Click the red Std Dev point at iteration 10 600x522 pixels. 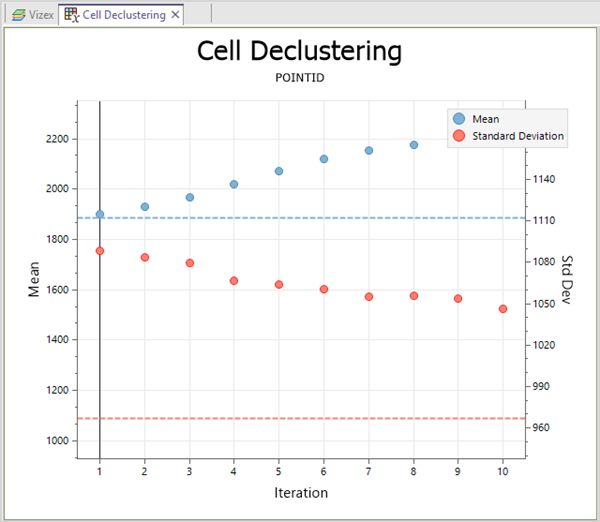[503, 309]
